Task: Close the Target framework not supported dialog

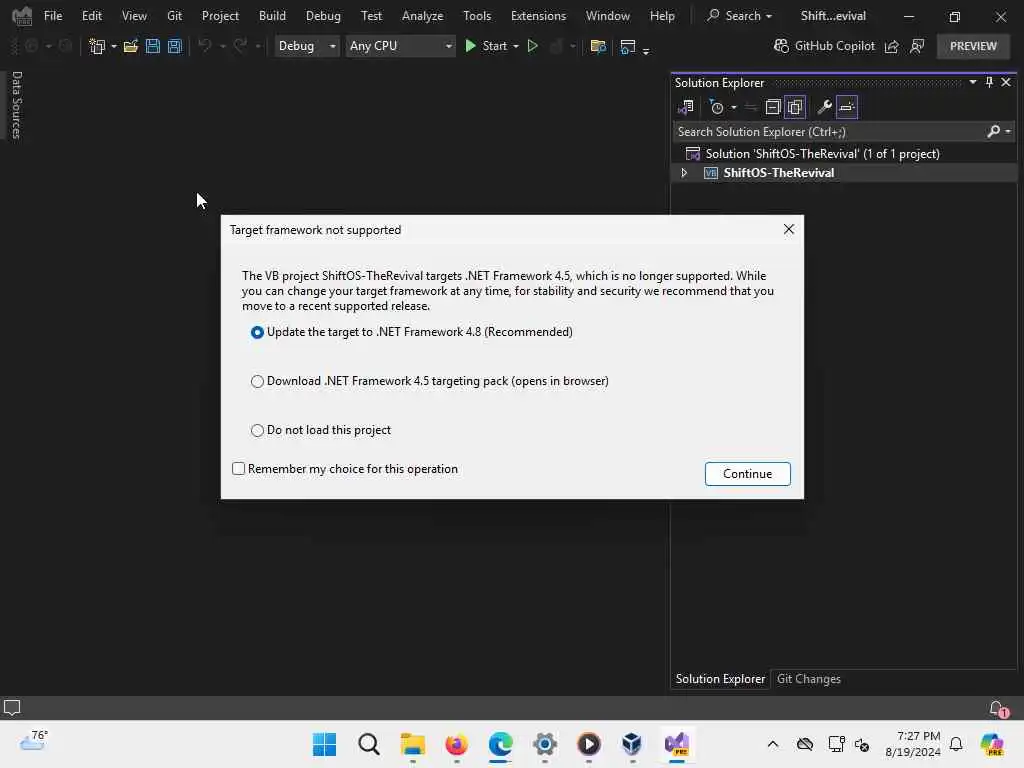Action: [788, 229]
